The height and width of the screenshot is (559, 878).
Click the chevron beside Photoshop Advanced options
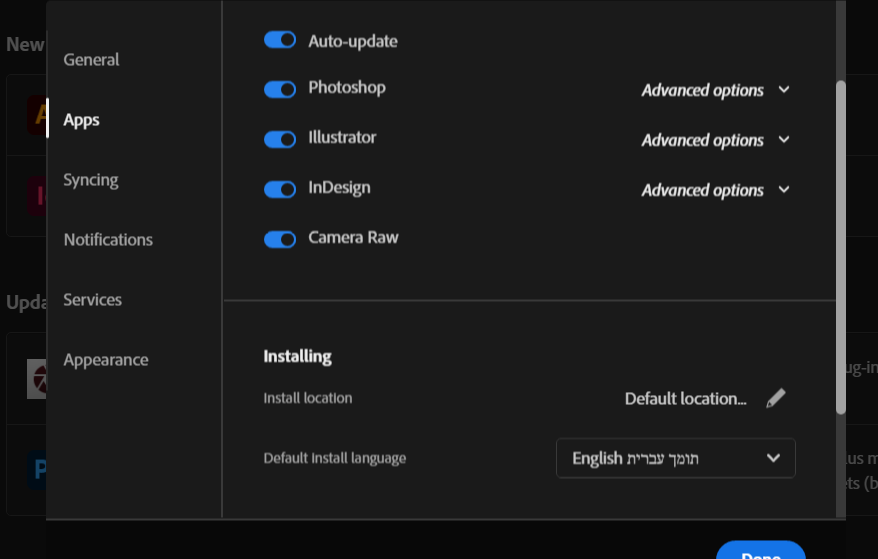click(784, 89)
